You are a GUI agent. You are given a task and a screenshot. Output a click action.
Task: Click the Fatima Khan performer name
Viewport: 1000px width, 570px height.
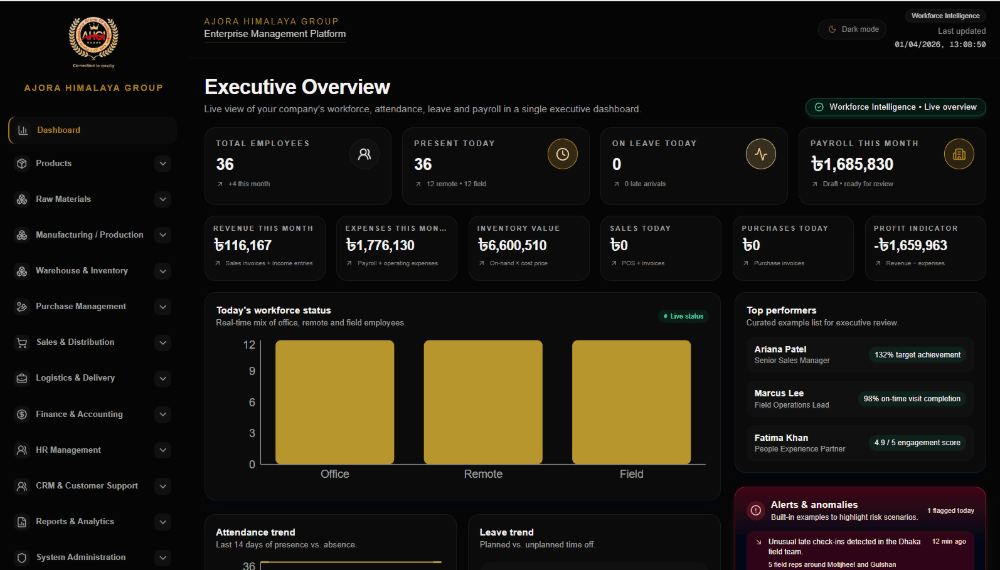click(781, 438)
